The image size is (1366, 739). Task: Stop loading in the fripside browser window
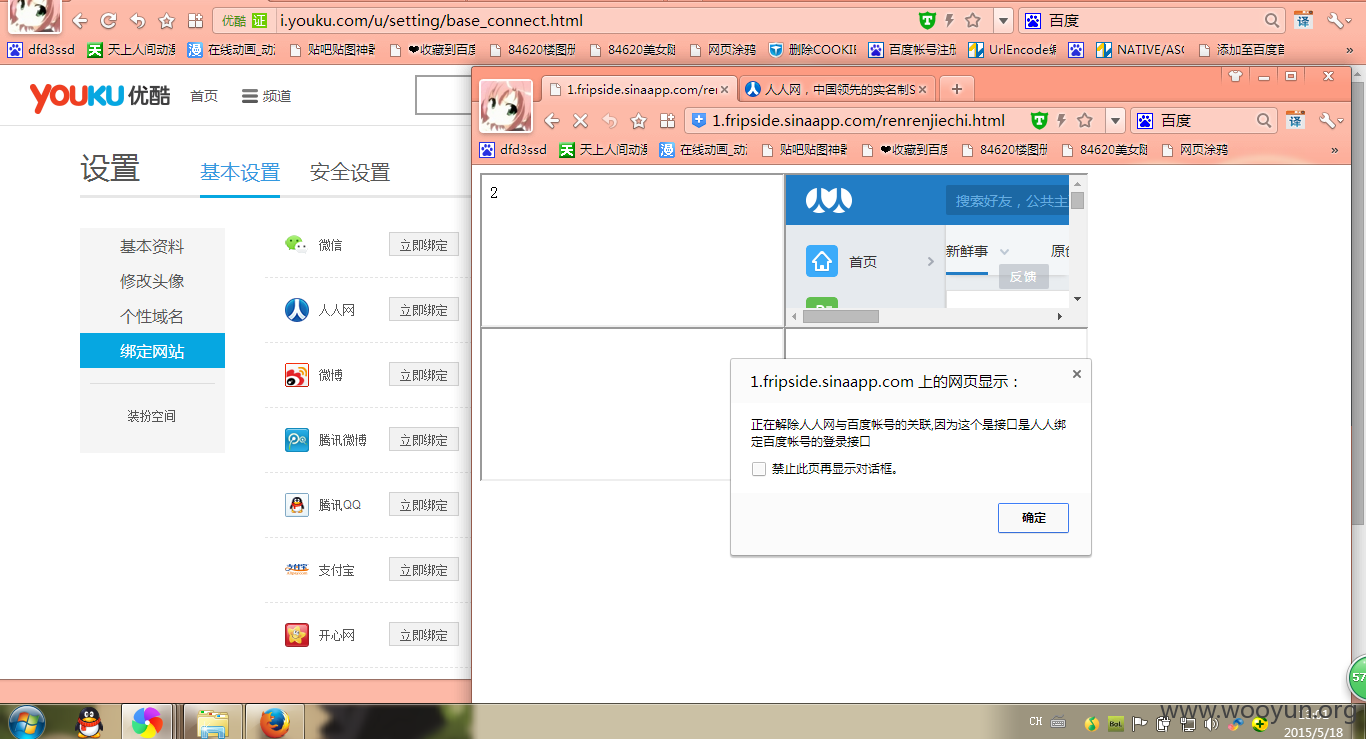(x=580, y=121)
